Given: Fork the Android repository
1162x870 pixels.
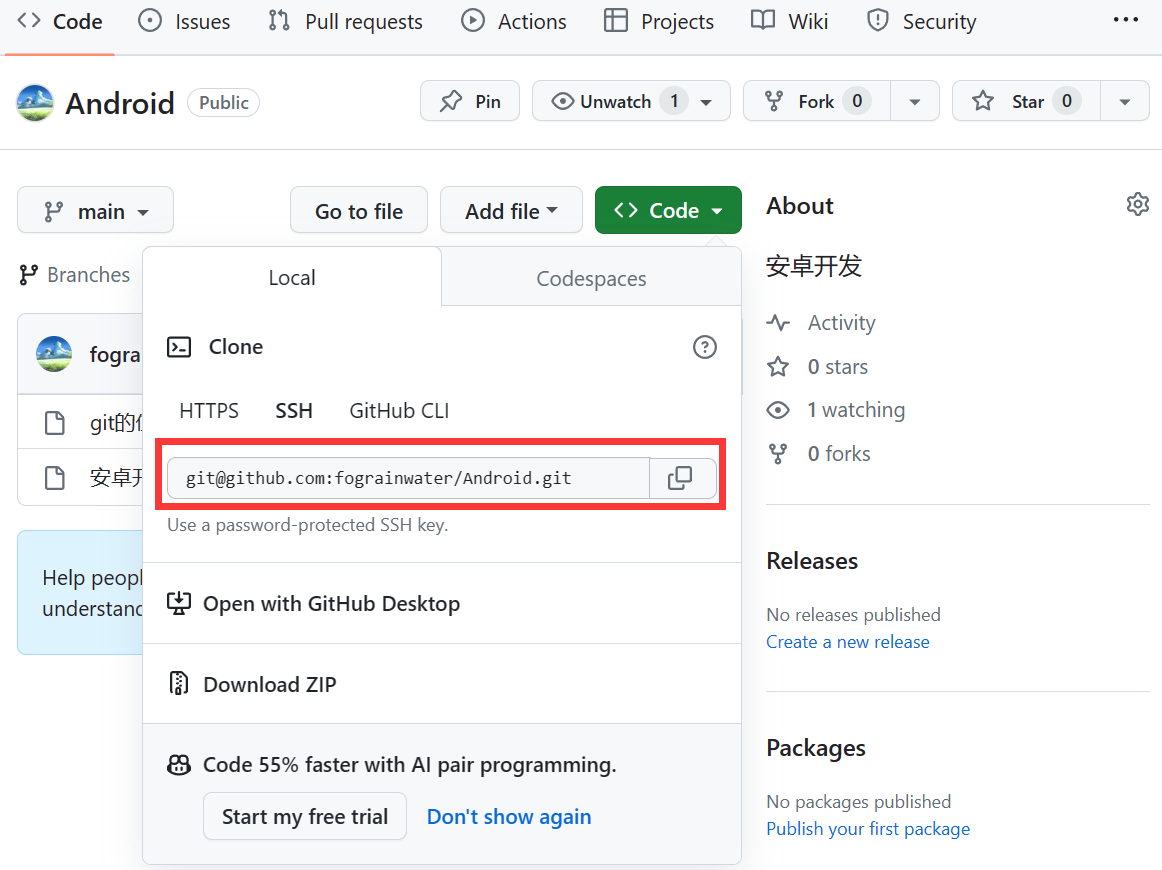Looking at the screenshot, I should 817,101.
